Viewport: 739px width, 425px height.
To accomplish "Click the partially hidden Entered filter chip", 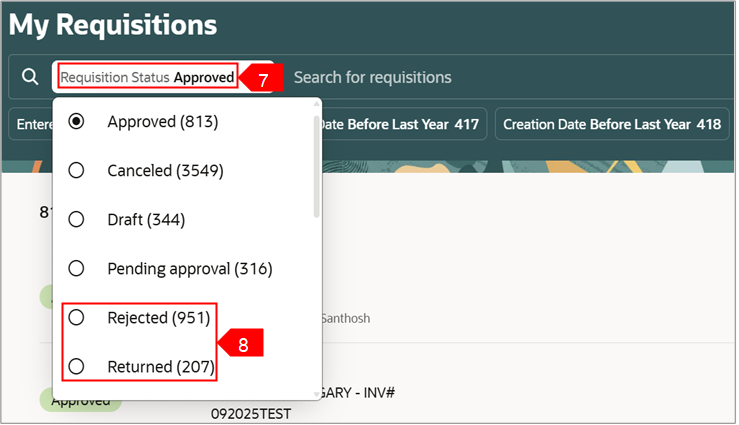I will coord(31,125).
